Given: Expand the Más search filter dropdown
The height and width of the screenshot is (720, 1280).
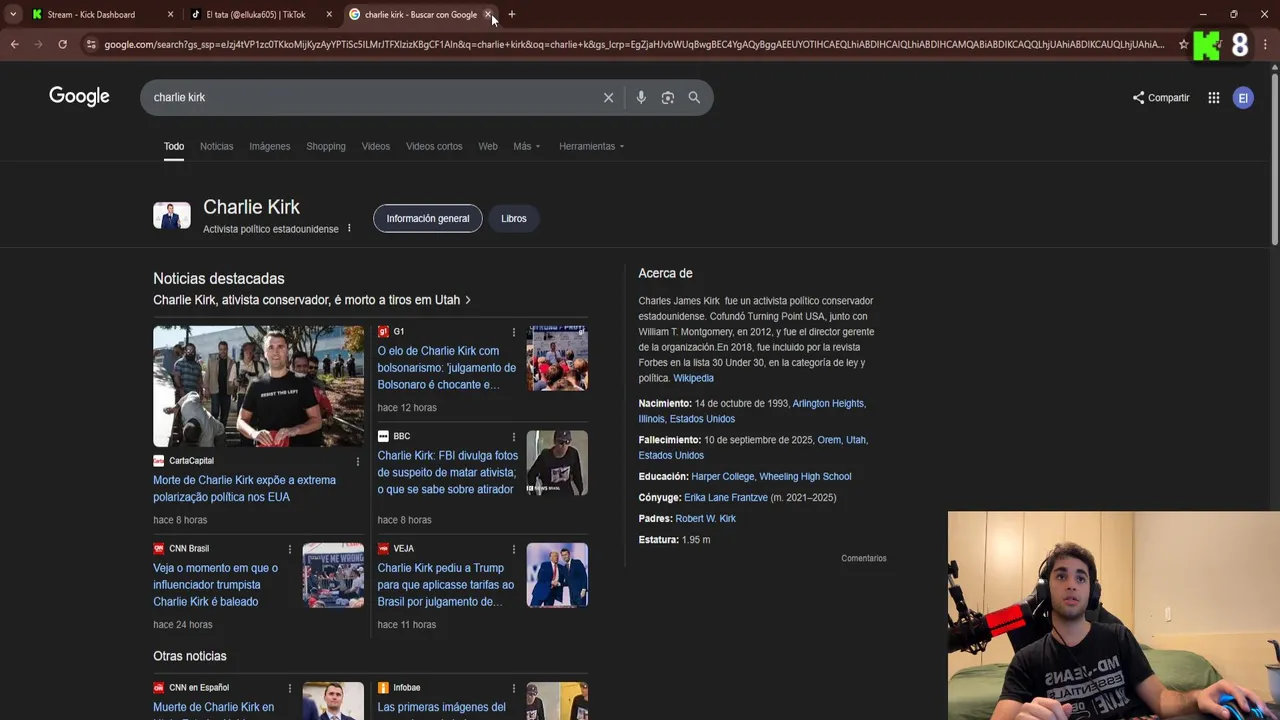Looking at the screenshot, I should point(527,146).
